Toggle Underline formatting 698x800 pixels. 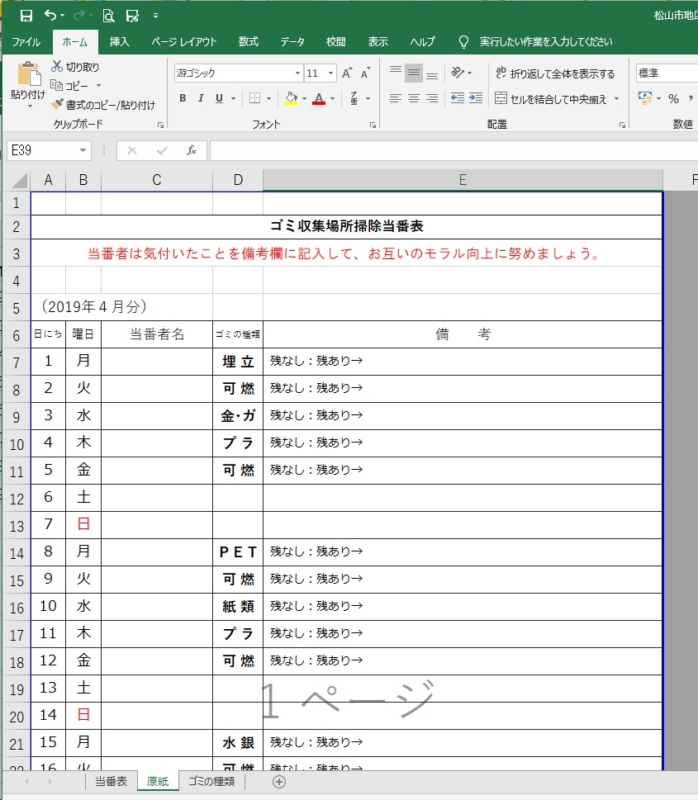(219, 98)
